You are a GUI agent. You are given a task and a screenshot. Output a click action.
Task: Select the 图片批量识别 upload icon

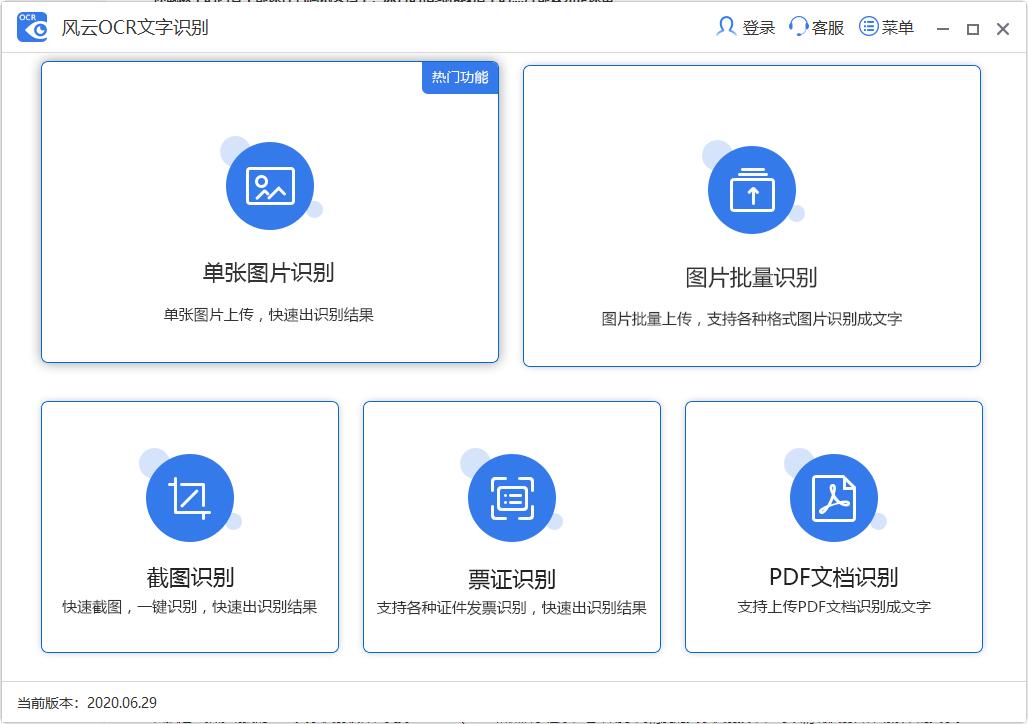pyautogui.click(x=752, y=190)
